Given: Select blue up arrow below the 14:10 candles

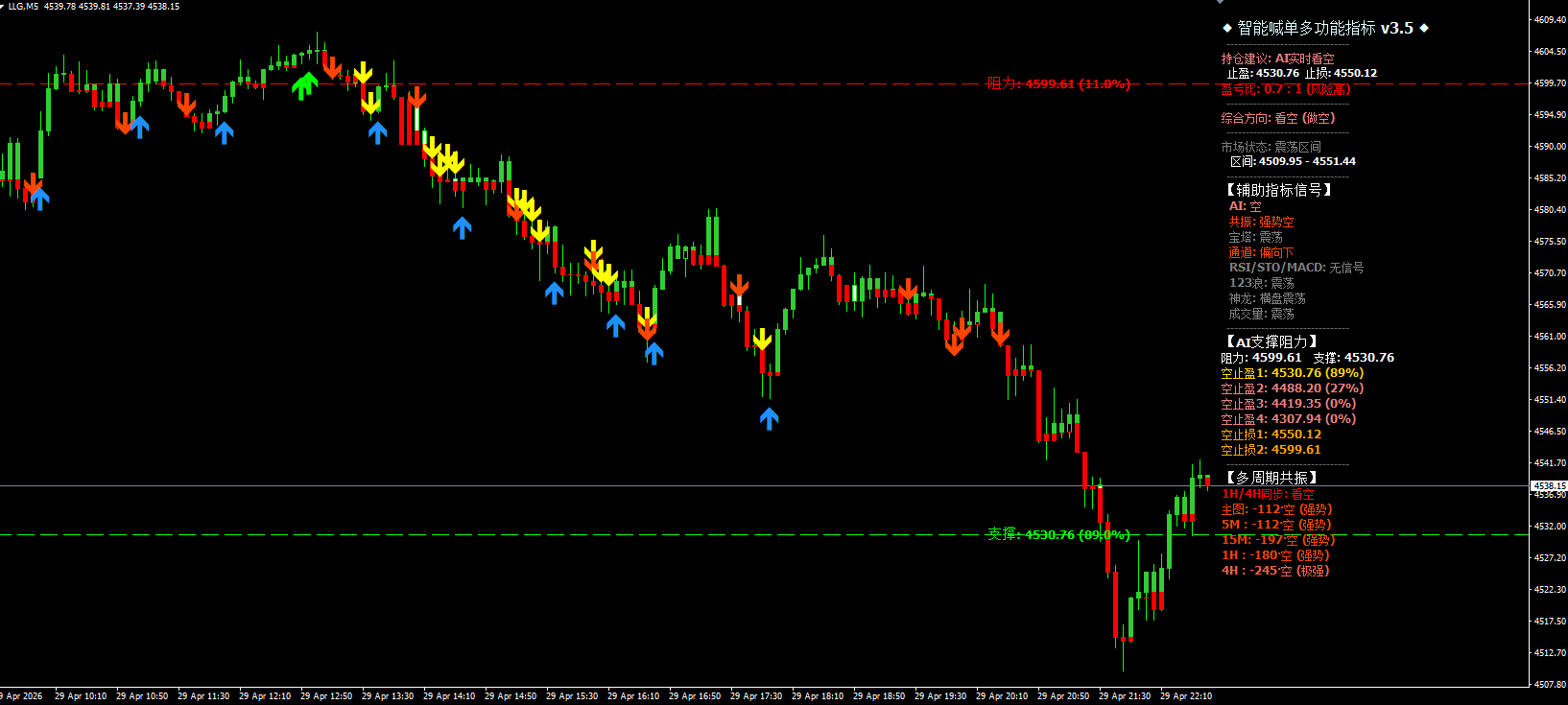Looking at the screenshot, I should point(463,227).
